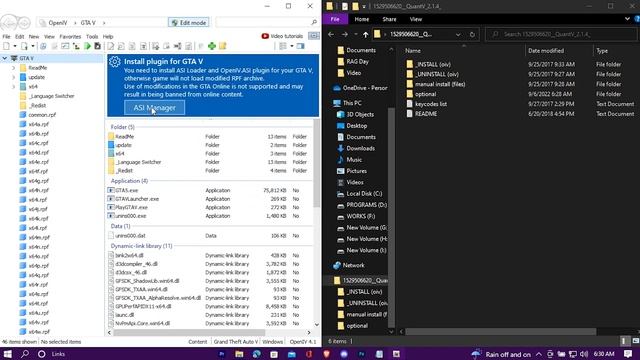Screen dimensions: 640x360
Task: Open the _INSTALL (oiv) folder
Action: coord(433,64)
